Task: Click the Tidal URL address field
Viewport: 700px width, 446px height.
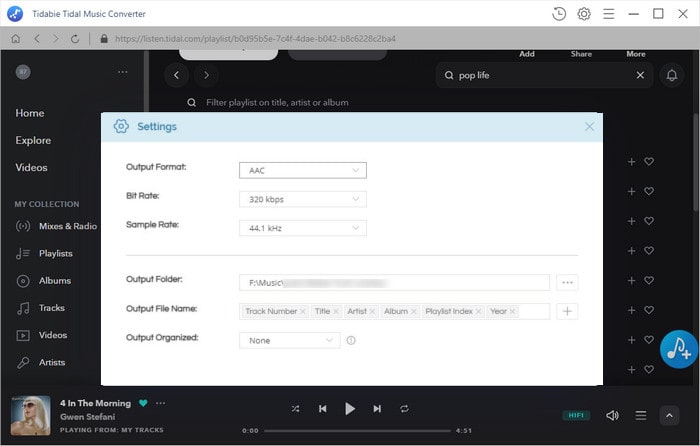Action: [x=255, y=39]
